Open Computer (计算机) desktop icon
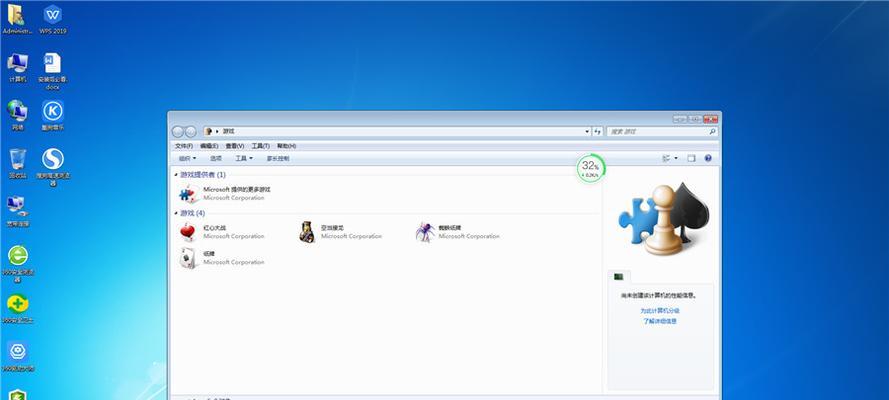The height and width of the screenshot is (400, 889). [x=18, y=68]
